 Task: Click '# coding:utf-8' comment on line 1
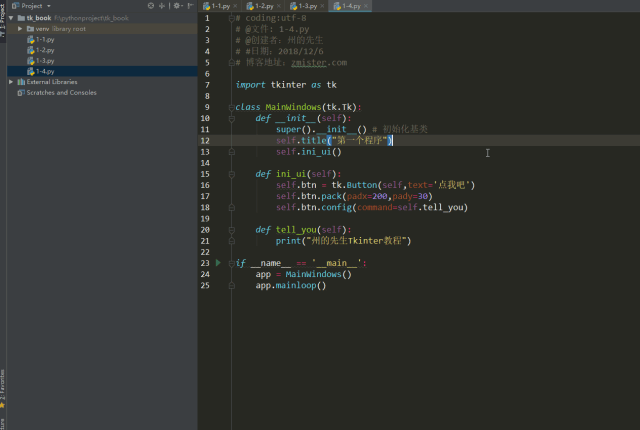pos(271,18)
